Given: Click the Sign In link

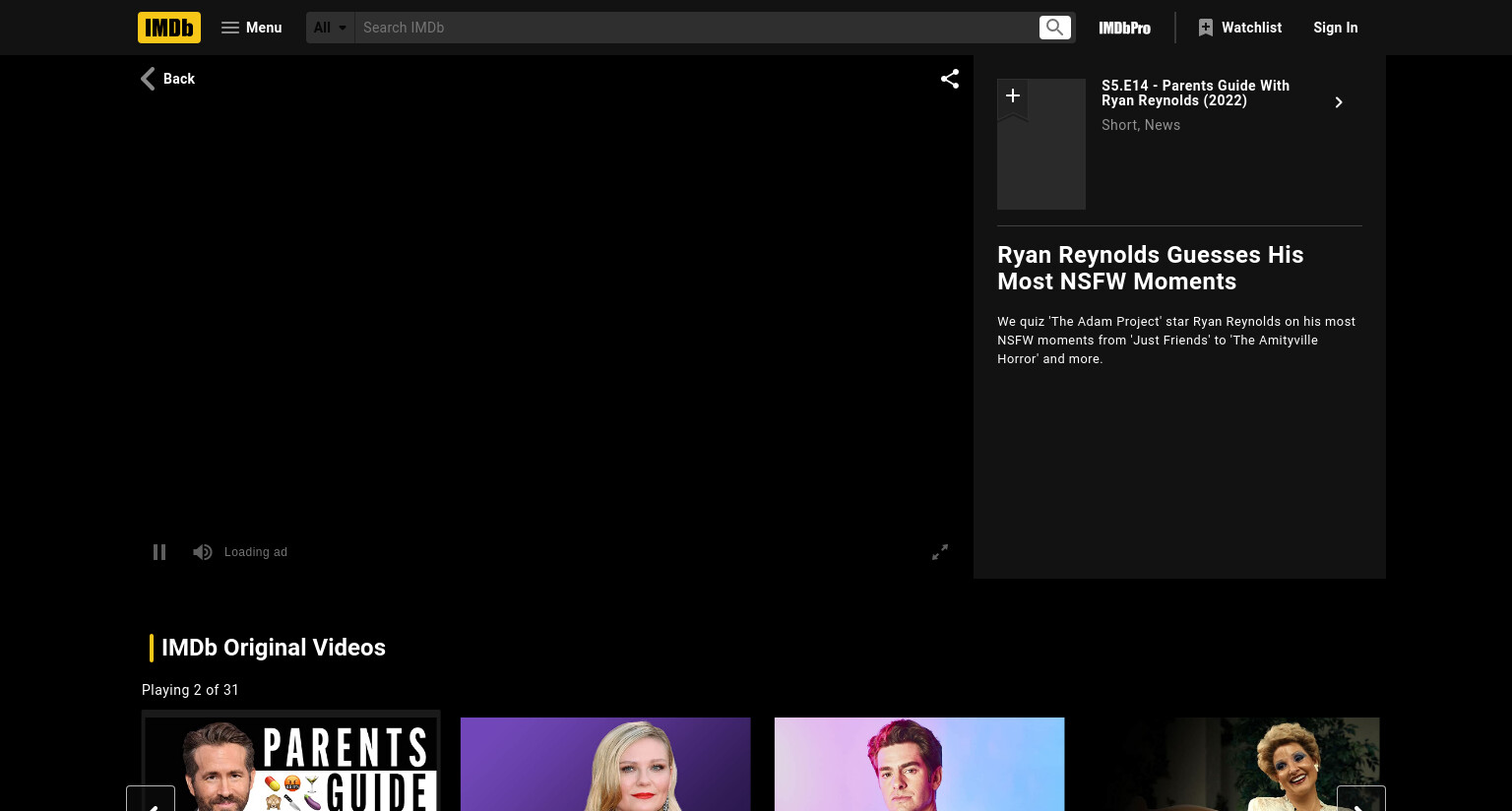Looking at the screenshot, I should 1336,28.
